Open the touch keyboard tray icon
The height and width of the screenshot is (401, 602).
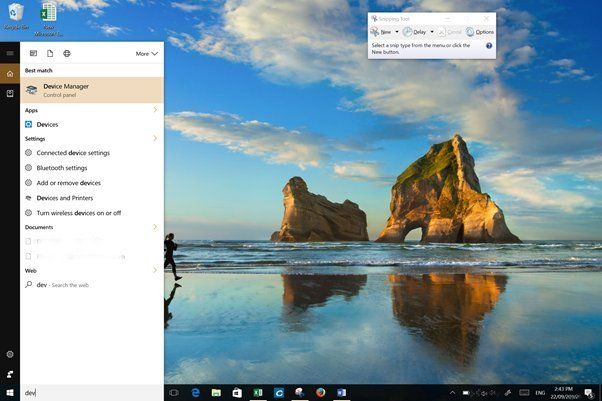coord(524,393)
